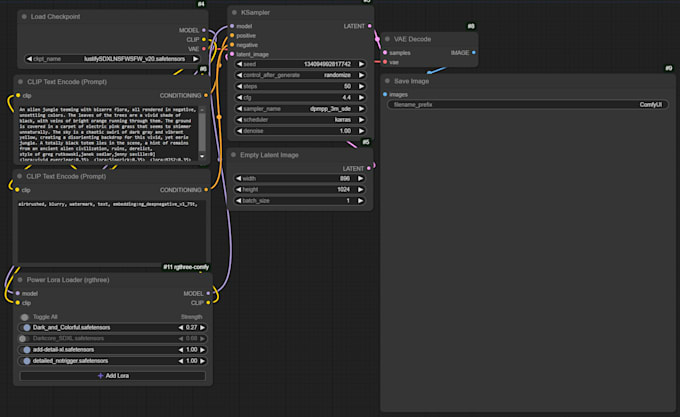680x417 pixels.
Task: Click the cfg slider value 4.4
Action: pyautogui.click(x=347, y=98)
